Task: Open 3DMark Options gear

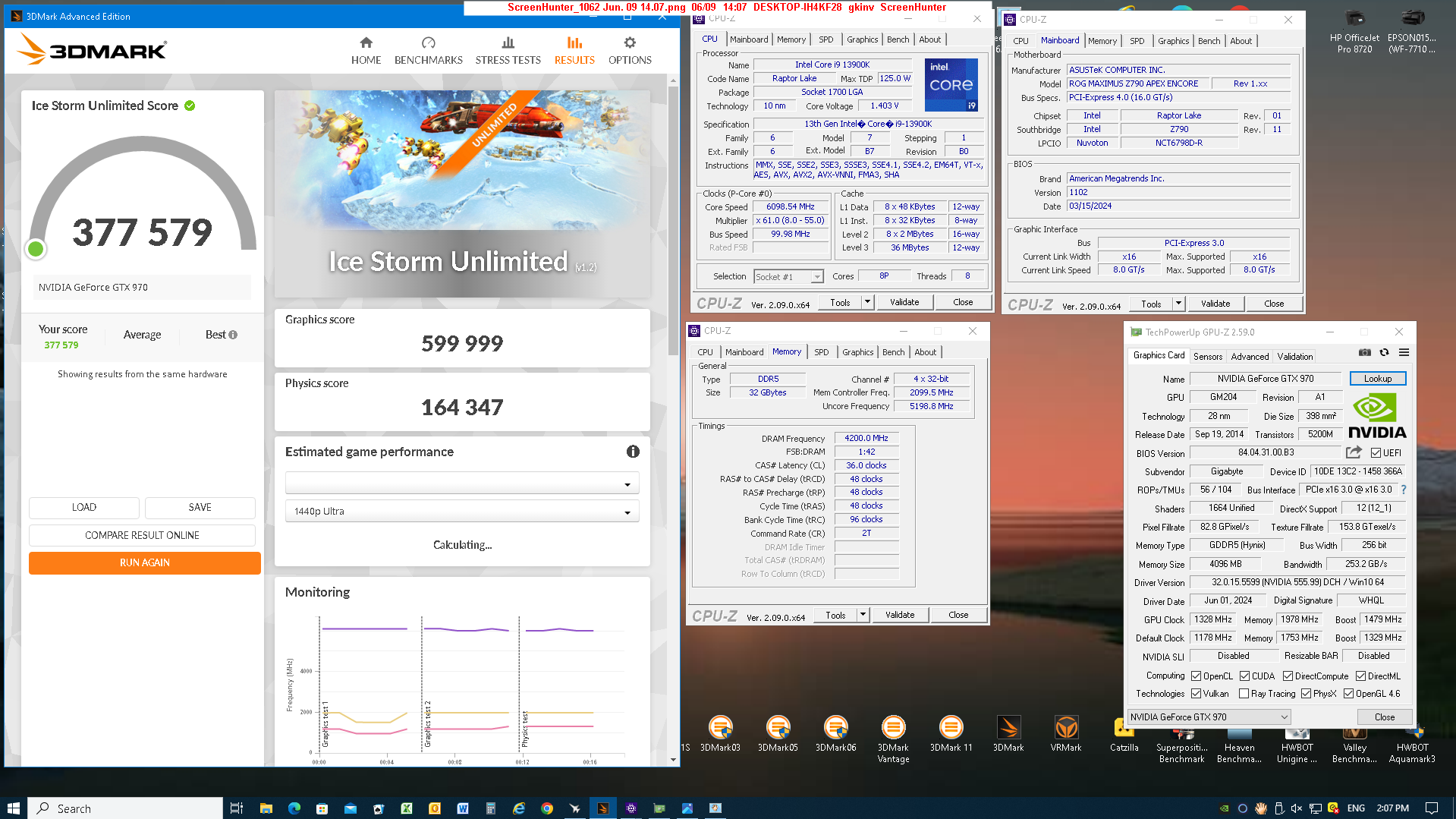Action: tap(630, 51)
